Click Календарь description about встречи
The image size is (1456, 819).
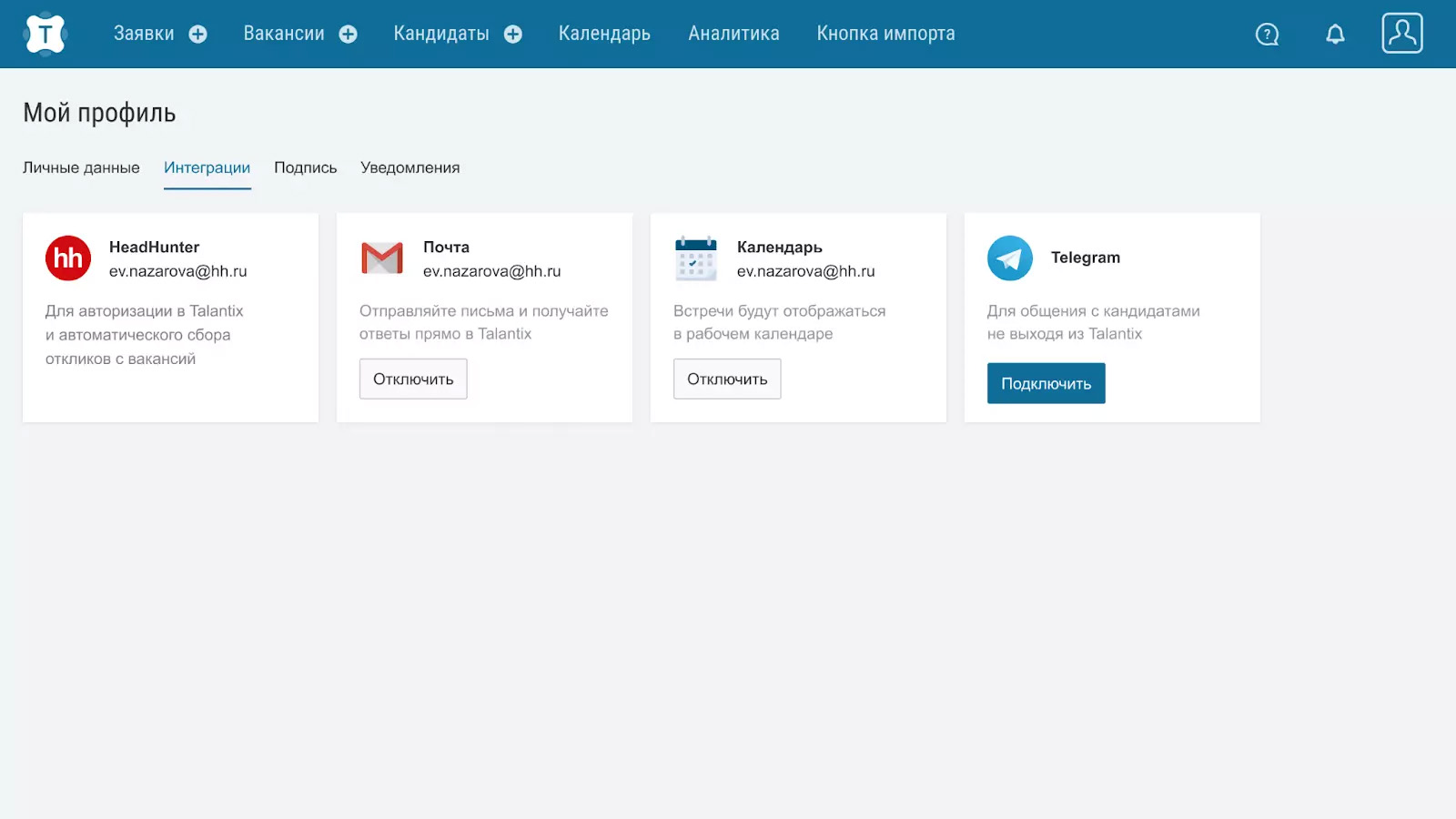(779, 322)
